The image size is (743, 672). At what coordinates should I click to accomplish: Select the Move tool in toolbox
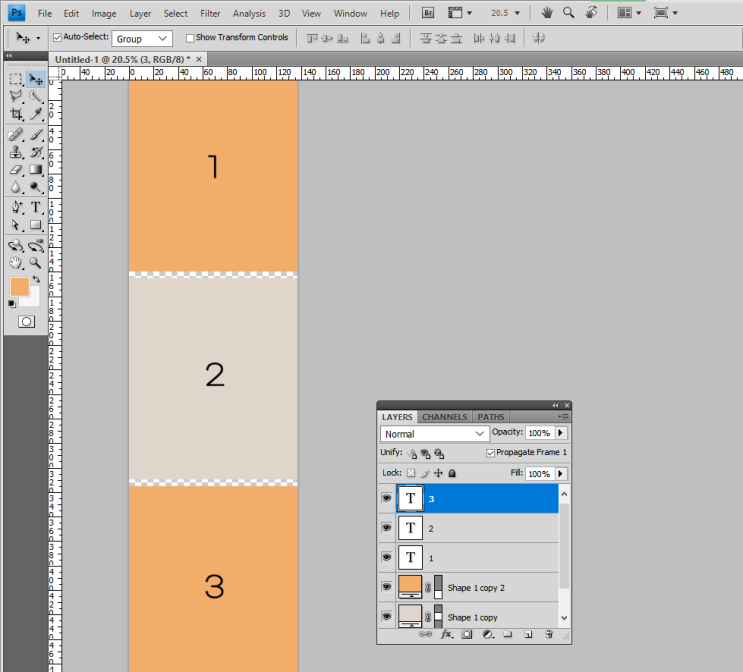pyautogui.click(x=36, y=79)
